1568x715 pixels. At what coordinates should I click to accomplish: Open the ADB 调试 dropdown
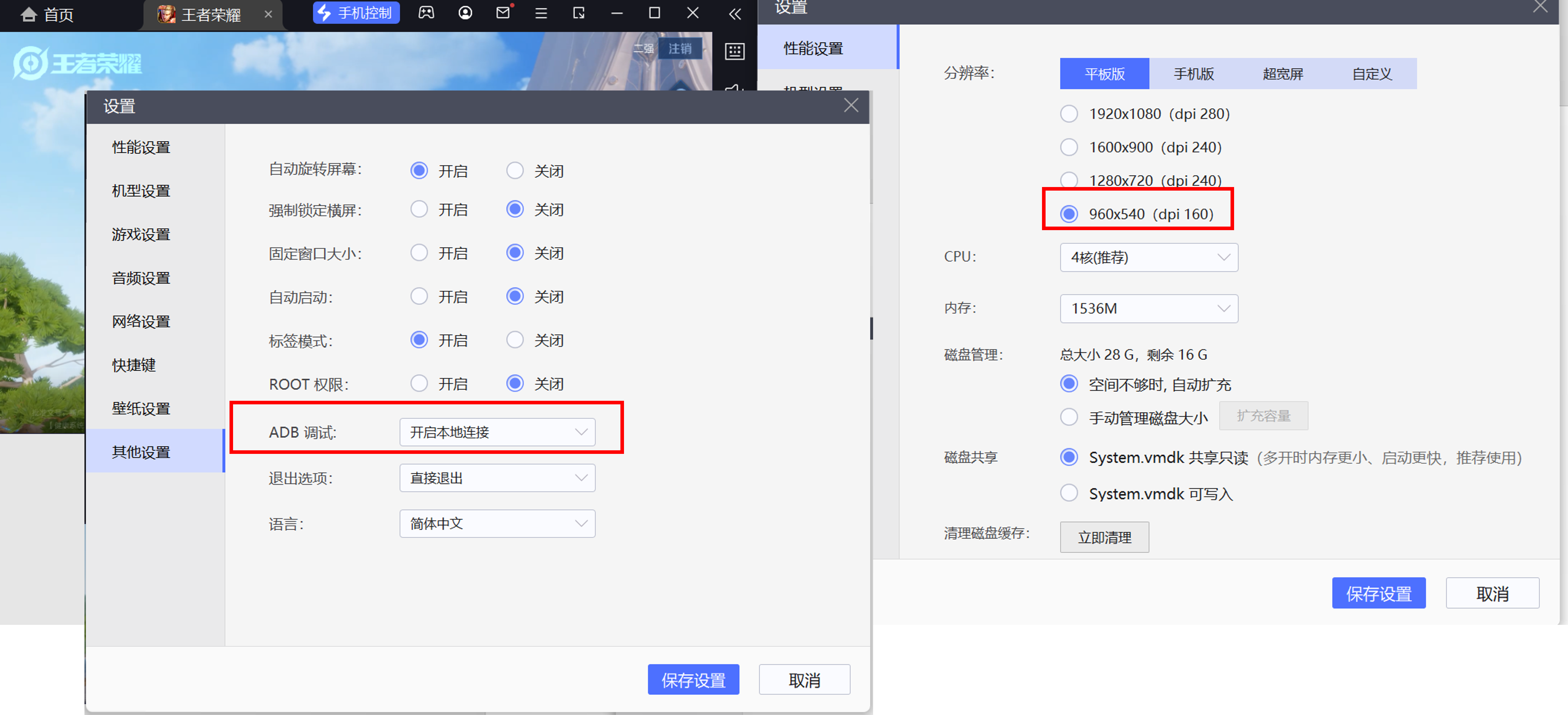point(497,432)
